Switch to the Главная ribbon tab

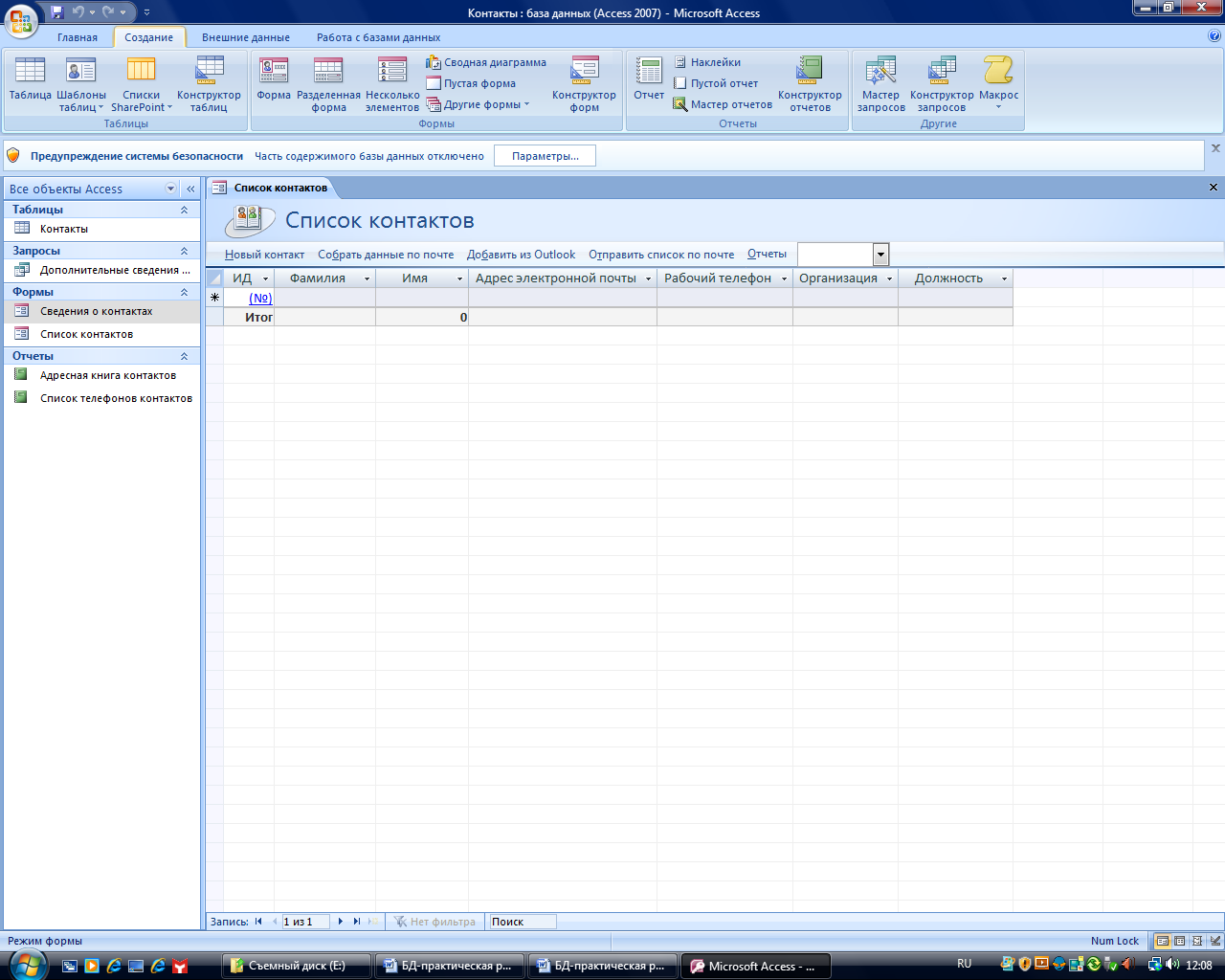click(78, 37)
